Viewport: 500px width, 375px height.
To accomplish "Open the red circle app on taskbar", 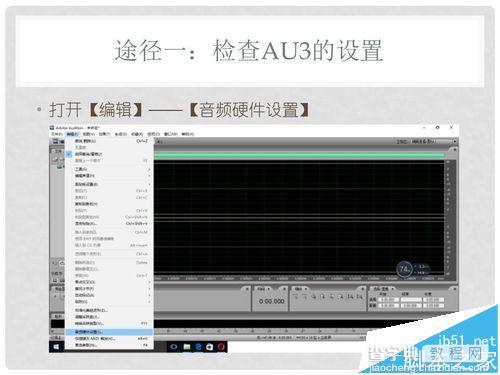I will pos(221,347).
